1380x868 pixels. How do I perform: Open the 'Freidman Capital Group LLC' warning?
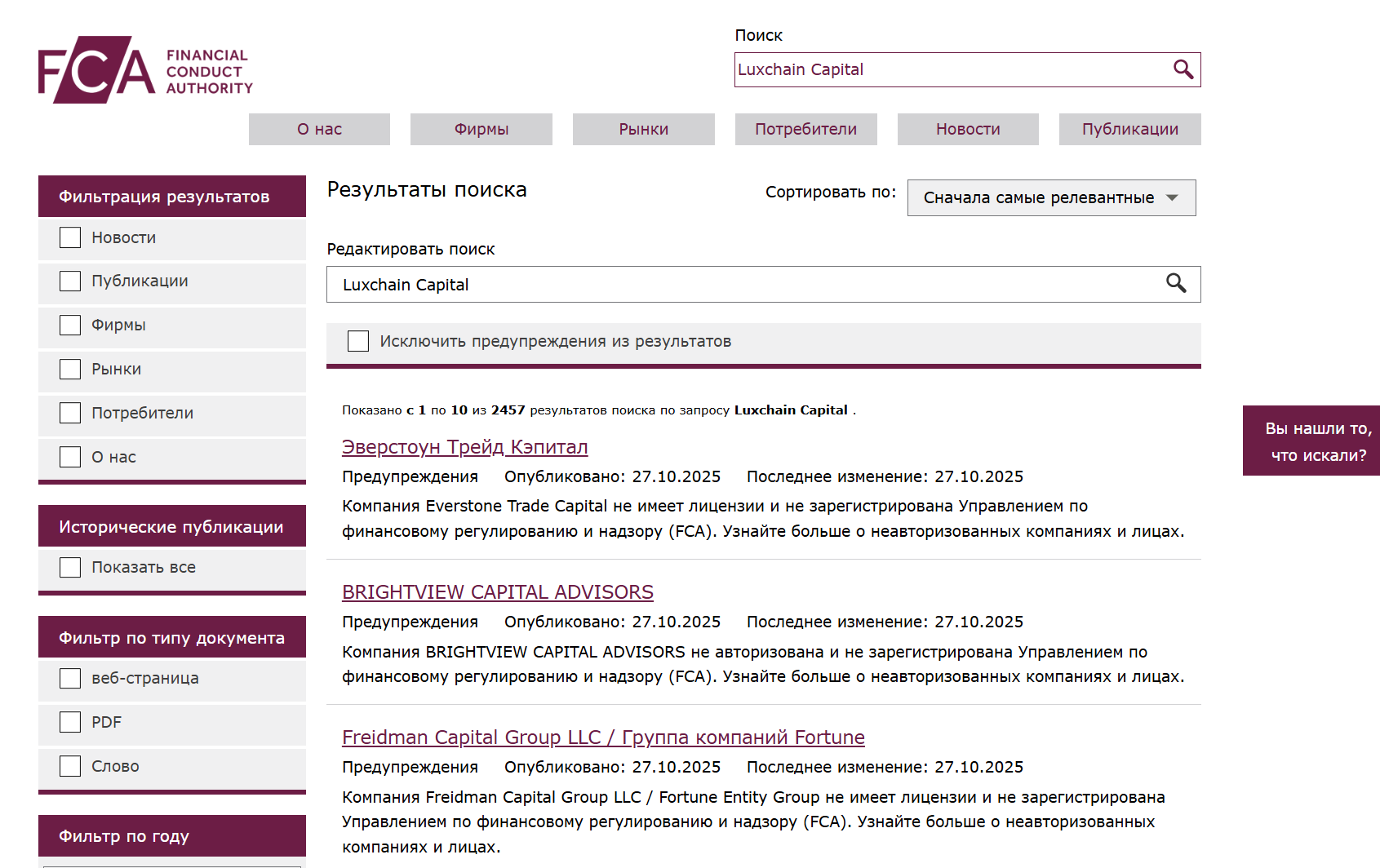(x=602, y=737)
